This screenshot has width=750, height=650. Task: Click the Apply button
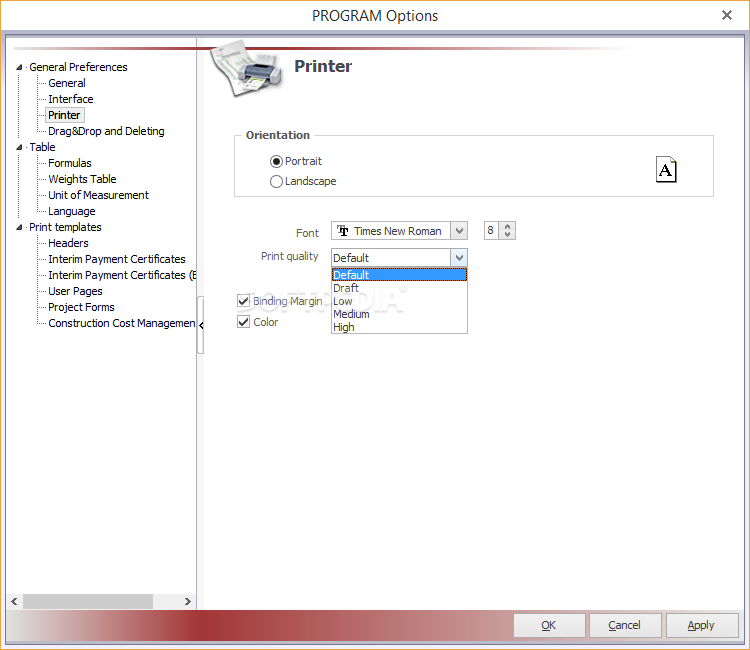click(701, 625)
